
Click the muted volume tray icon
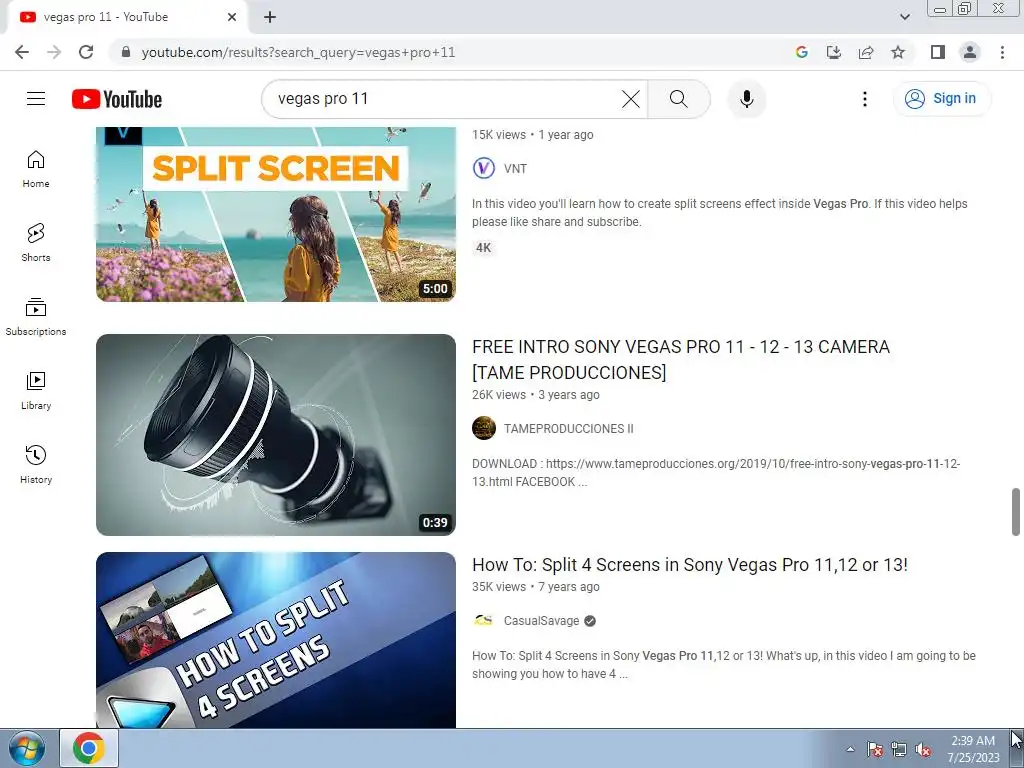(923, 750)
